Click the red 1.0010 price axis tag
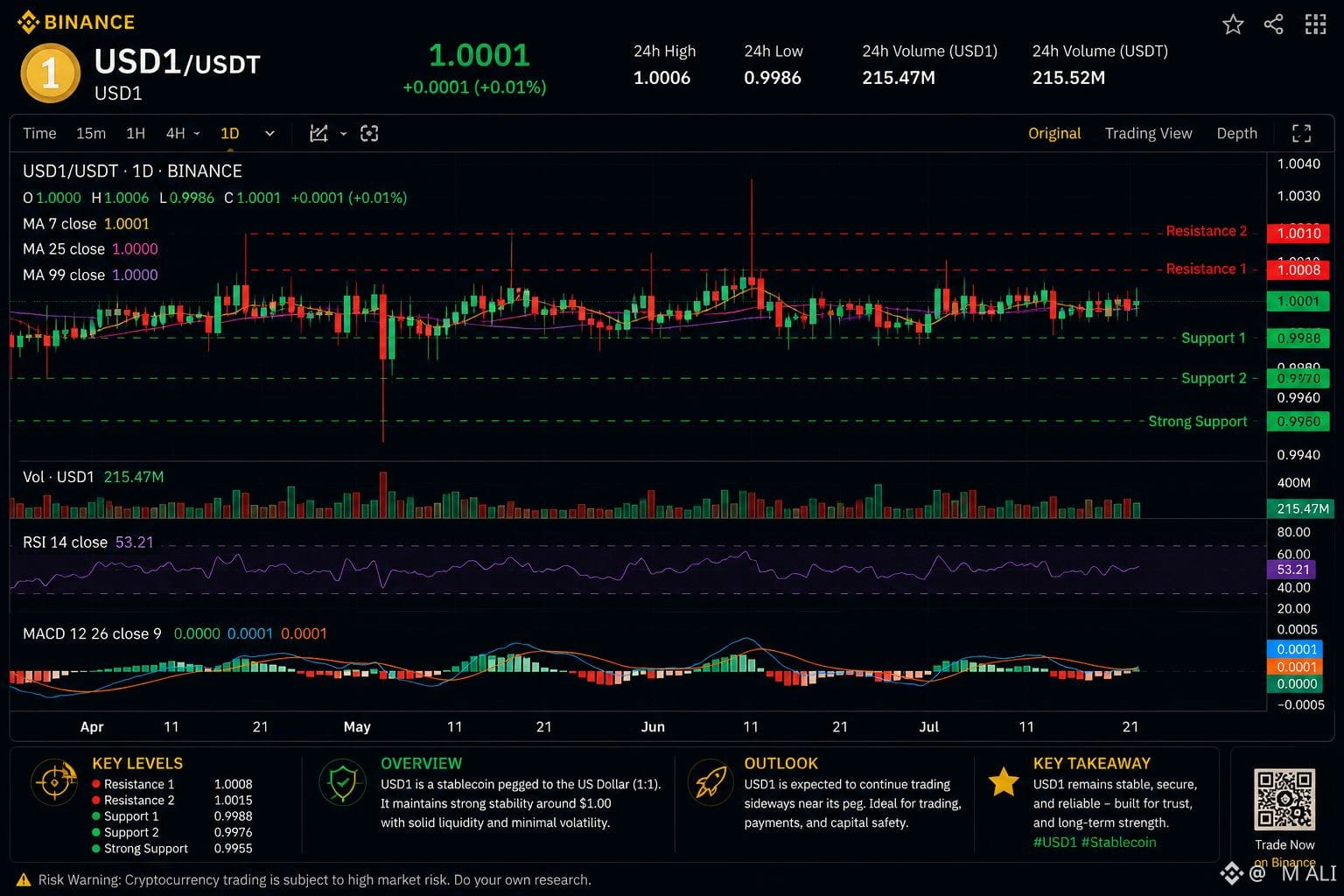The width and height of the screenshot is (1344, 896). [1298, 233]
